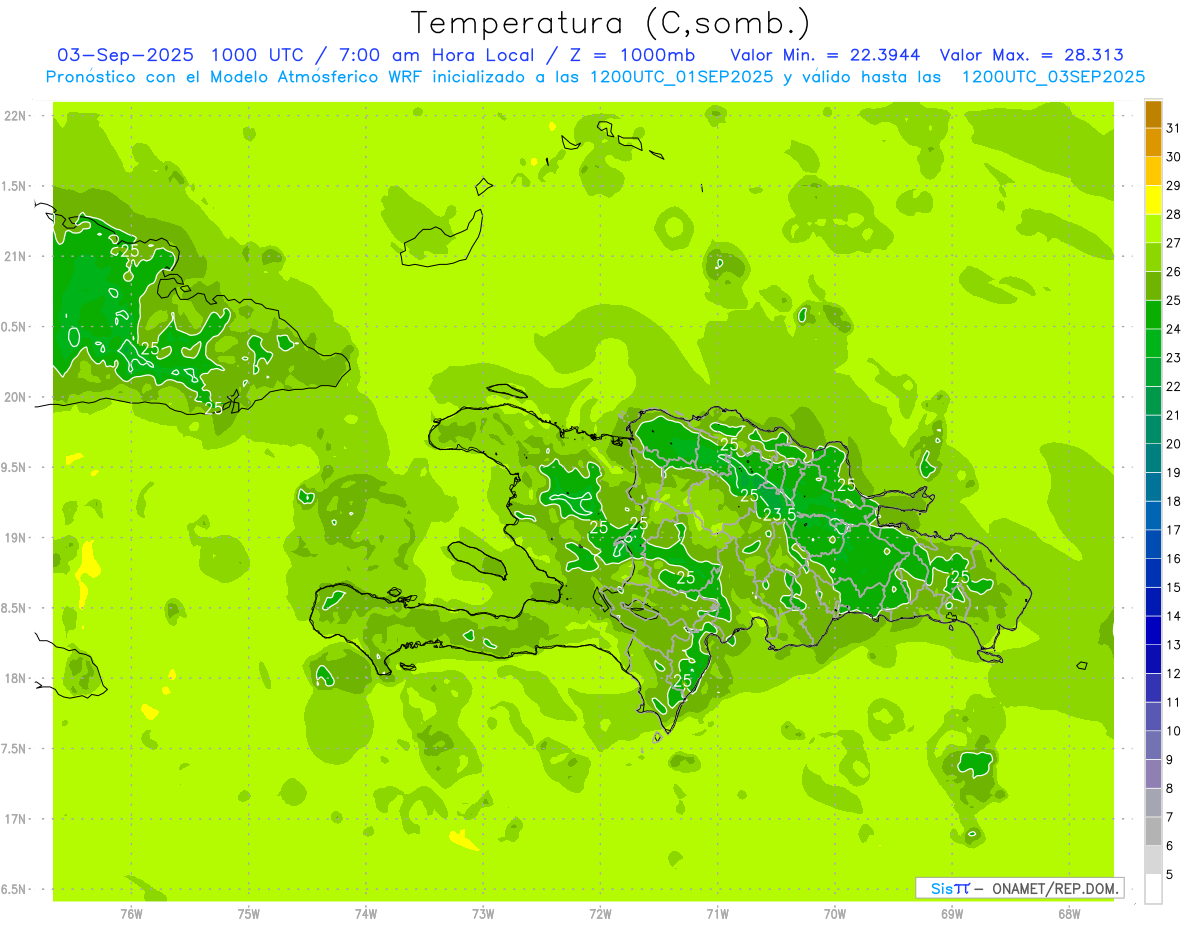Screen dimensions: 1200x927
Task: Click the '12' value on color scale
Action: 1174,673
